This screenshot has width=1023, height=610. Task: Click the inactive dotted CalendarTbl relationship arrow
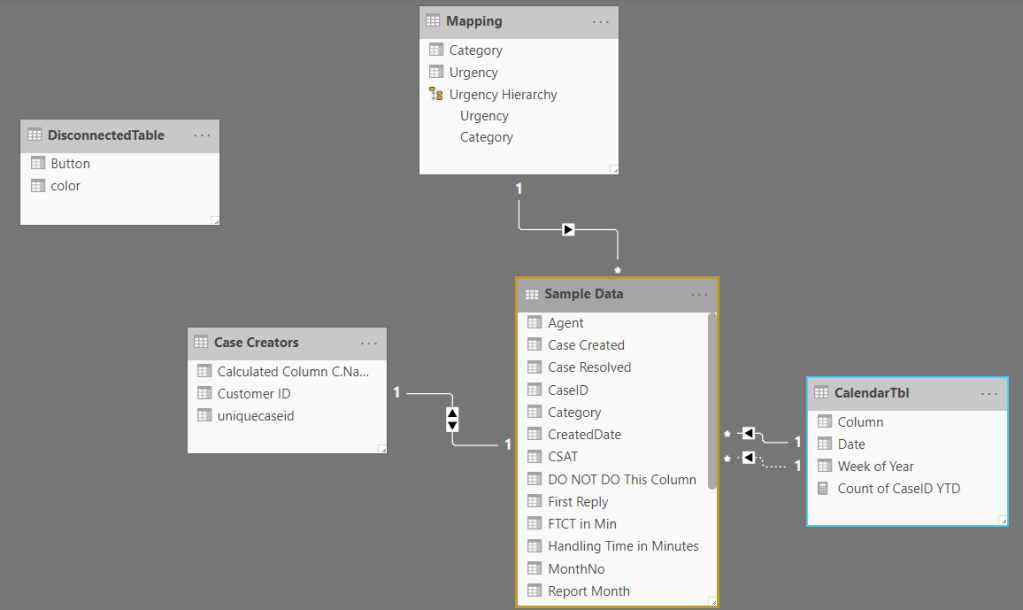click(x=747, y=458)
